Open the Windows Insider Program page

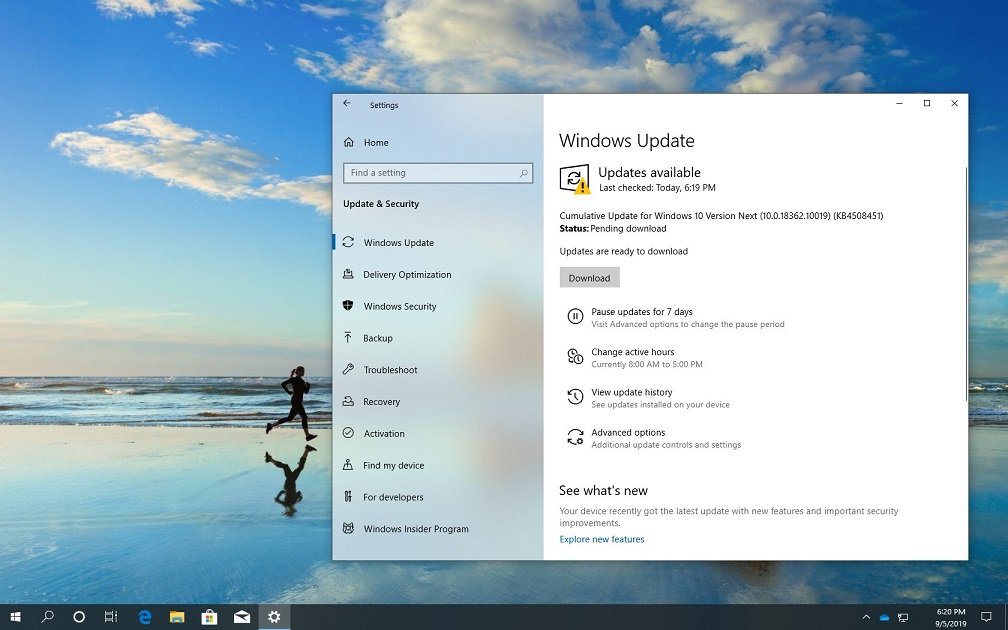[x=415, y=529]
